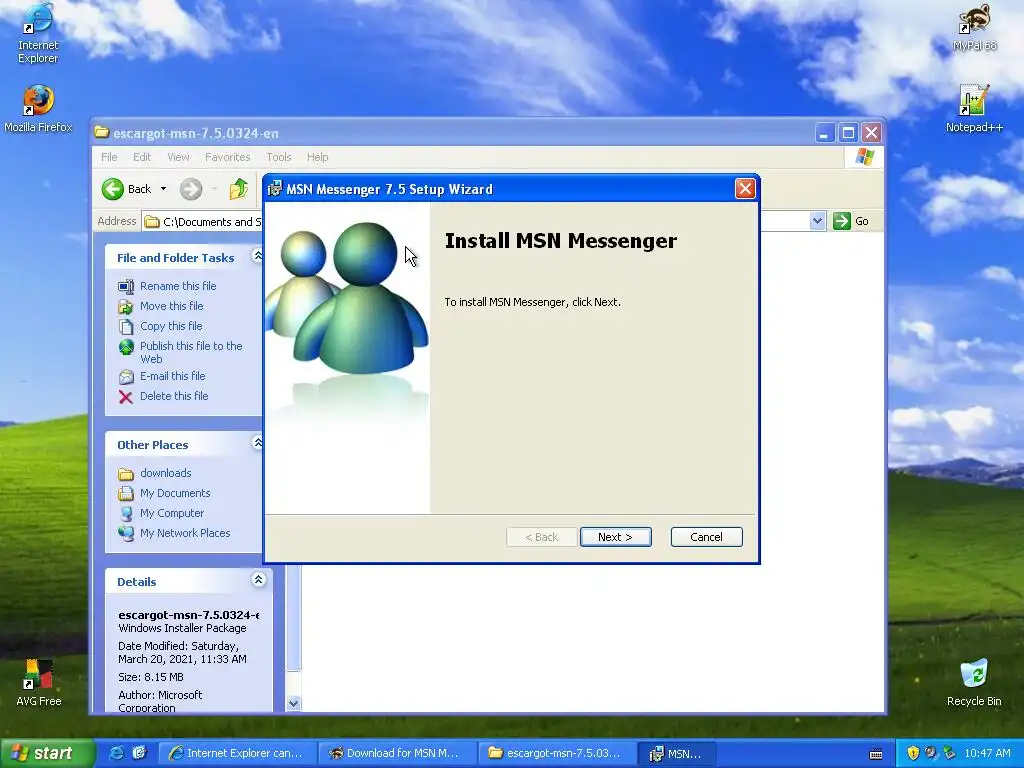Click the disabled Back button in Setup Wizard
Image resolution: width=1024 pixels, height=768 pixels.
(x=541, y=537)
